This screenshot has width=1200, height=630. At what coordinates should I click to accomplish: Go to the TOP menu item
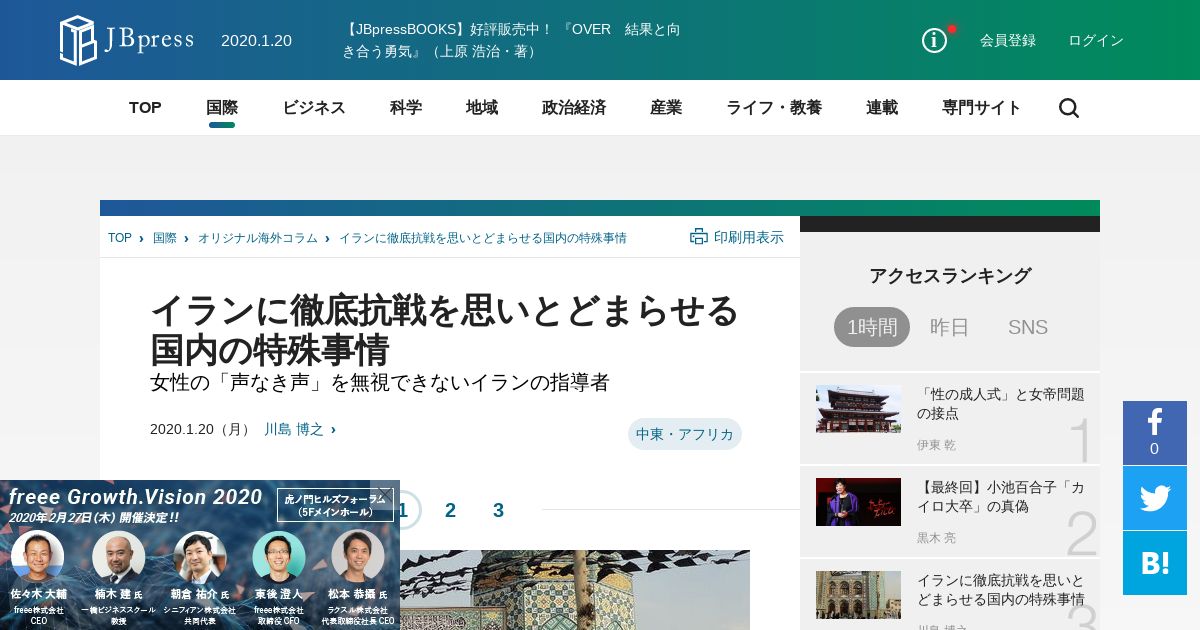pyautogui.click(x=145, y=108)
